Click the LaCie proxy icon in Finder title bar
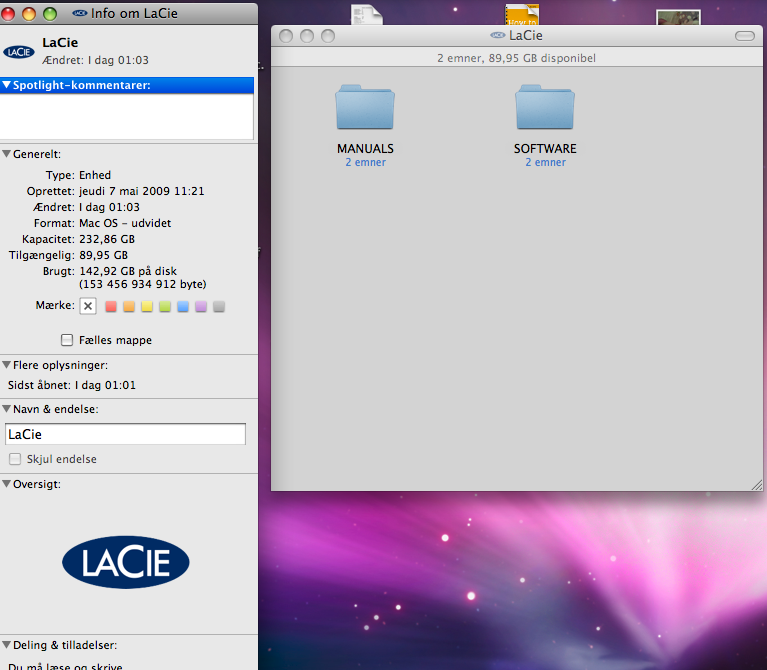 [498, 35]
